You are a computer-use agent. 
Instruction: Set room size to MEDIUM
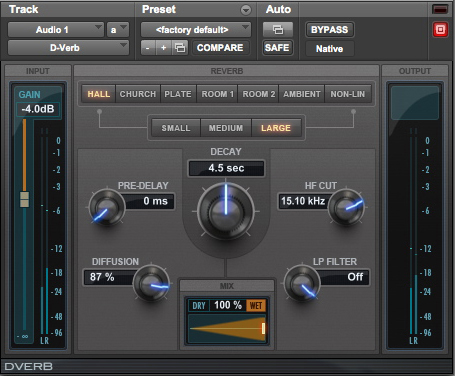tap(226, 128)
